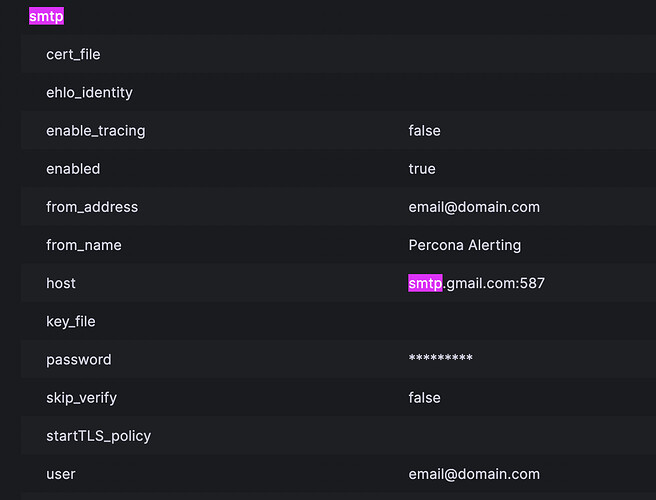Select the masked password asterisks value
The image size is (656, 500).
tap(440, 359)
